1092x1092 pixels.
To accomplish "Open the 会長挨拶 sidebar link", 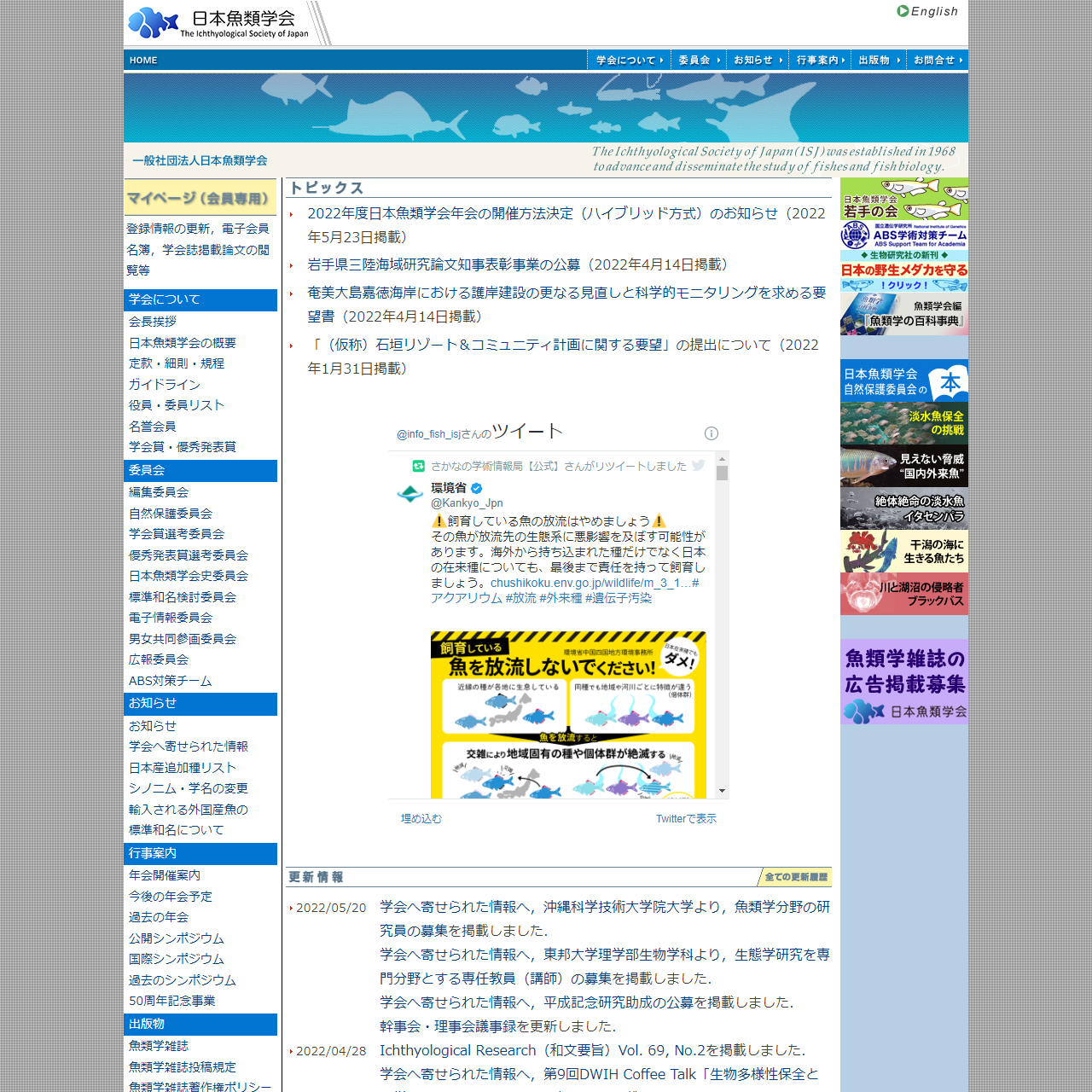I will tap(153, 322).
